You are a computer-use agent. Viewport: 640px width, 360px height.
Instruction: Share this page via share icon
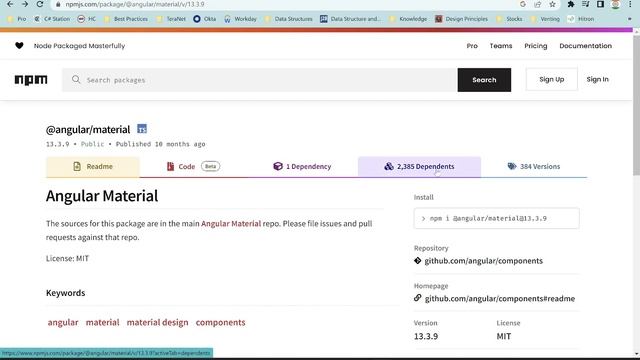coord(538,4)
